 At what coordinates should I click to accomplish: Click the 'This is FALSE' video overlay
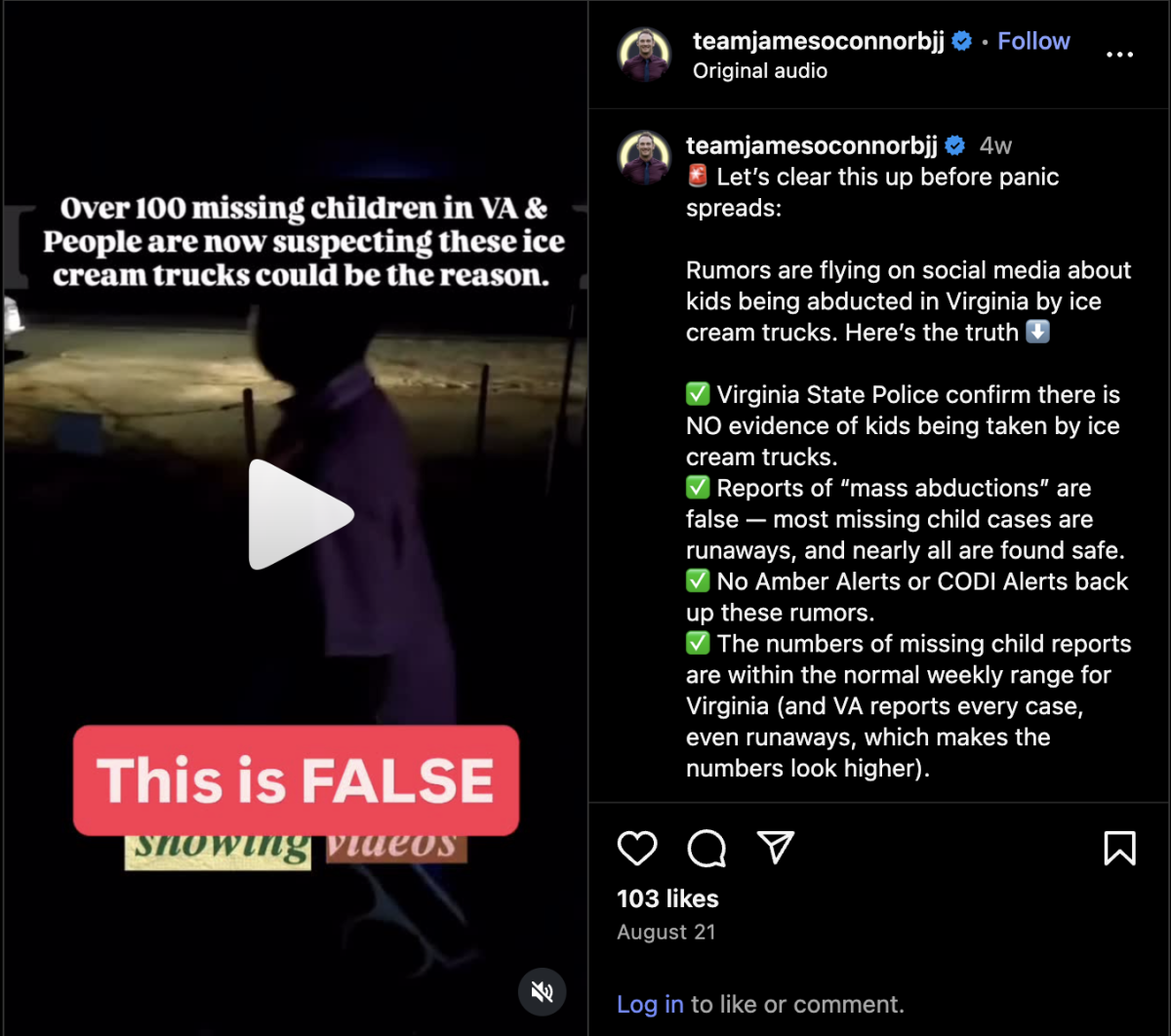coord(296,779)
